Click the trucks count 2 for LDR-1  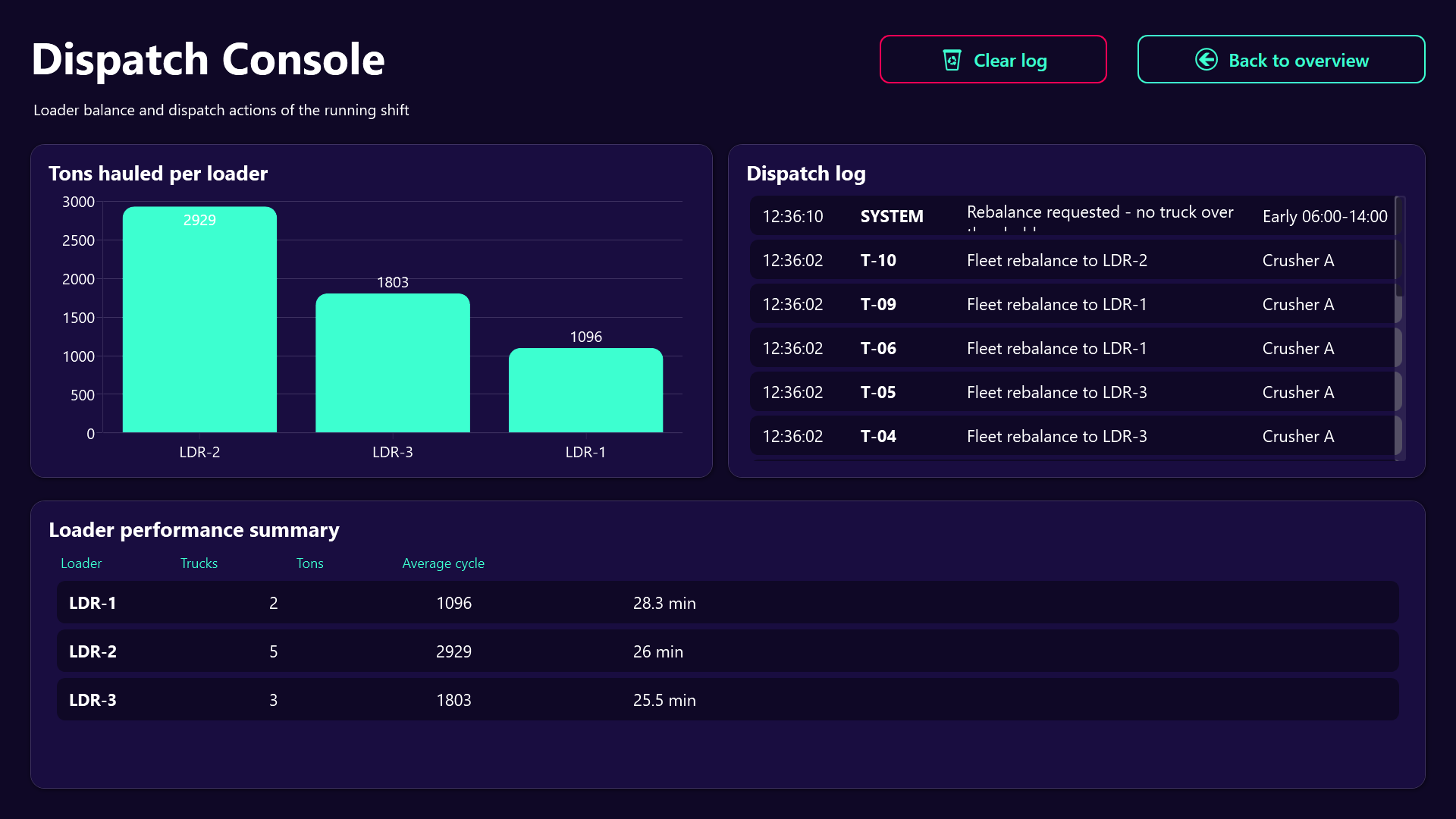pyautogui.click(x=274, y=603)
